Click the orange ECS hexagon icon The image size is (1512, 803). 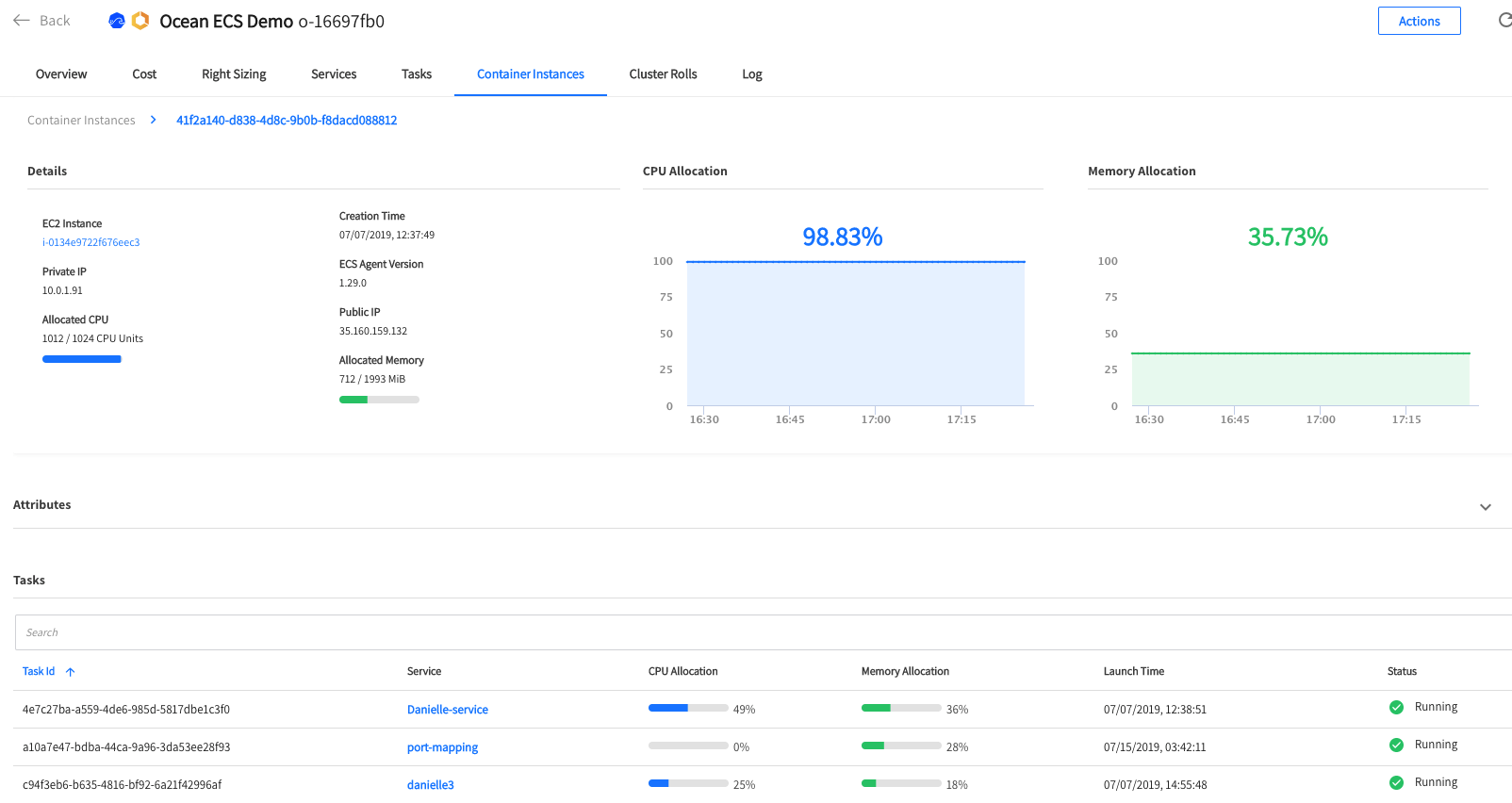140,21
